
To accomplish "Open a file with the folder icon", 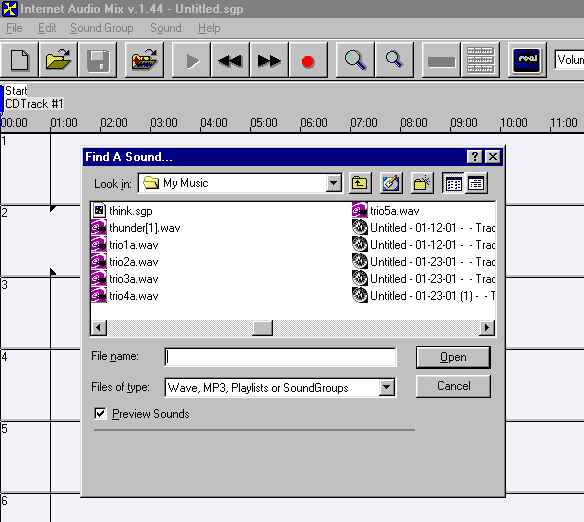I will (58, 60).
